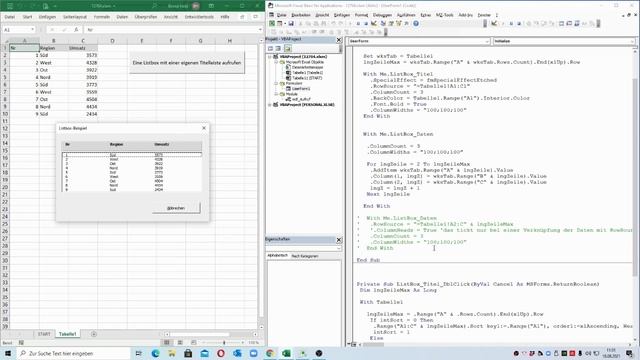The image size is (640, 360).
Task: Switch to Alphabetisch tab in Properties
Action: (278, 256)
